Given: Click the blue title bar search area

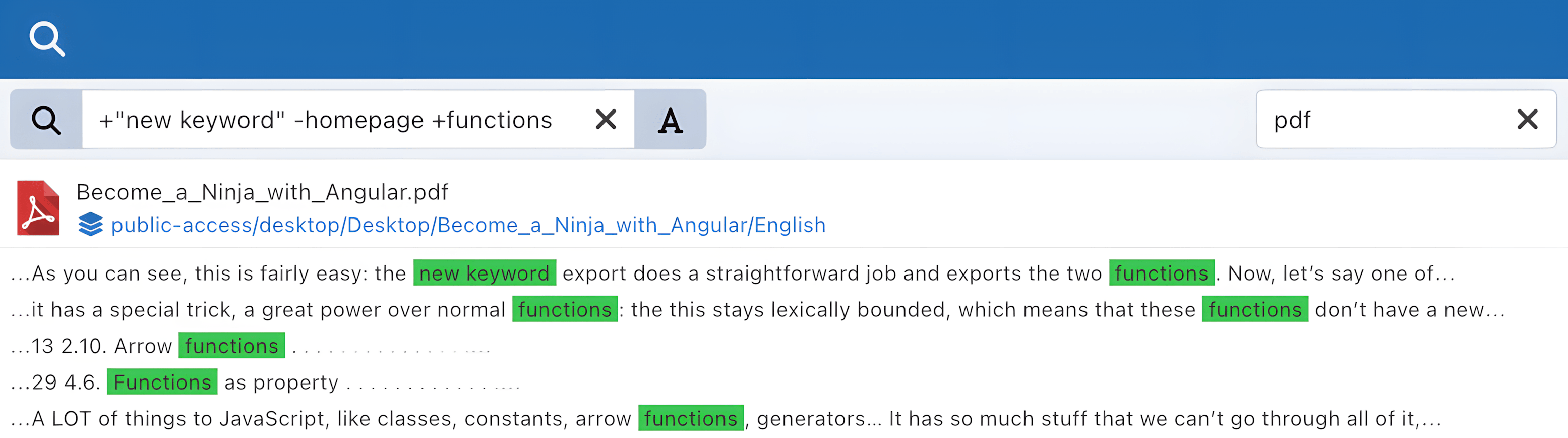Looking at the screenshot, I should point(784,38).
